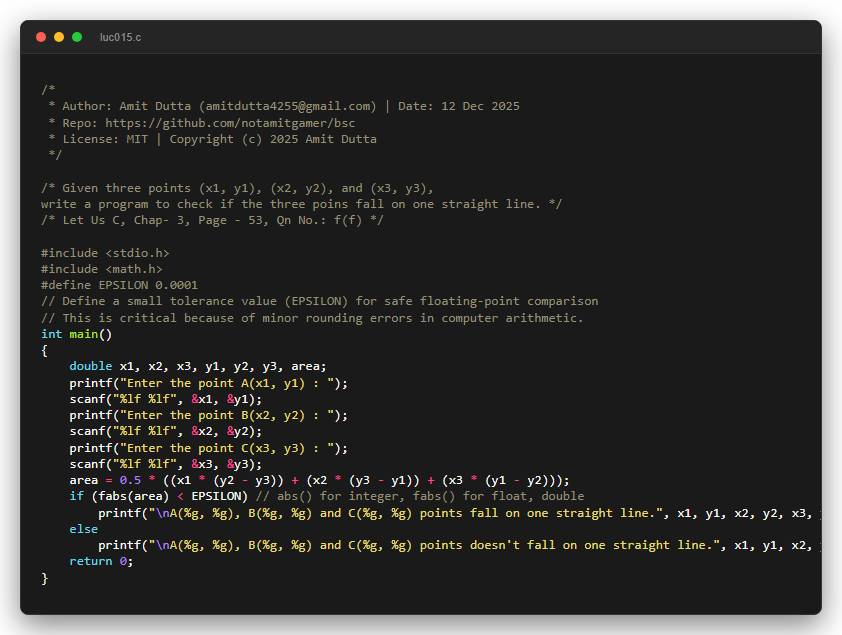842x635 pixels.
Task: Click the 'This is critical because' comment line
Action: 312,318
